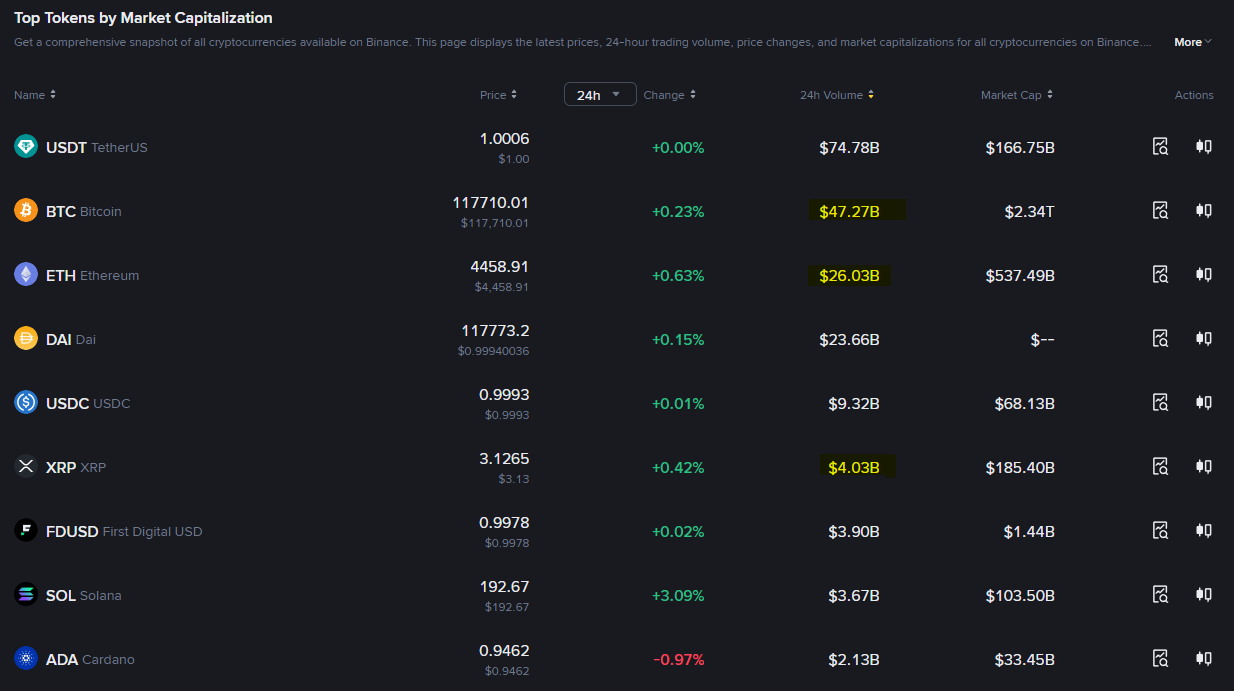Open the trade candlestick icon for XRP
Viewport: 1234px width, 691px height.
[x=1204, y=467]
